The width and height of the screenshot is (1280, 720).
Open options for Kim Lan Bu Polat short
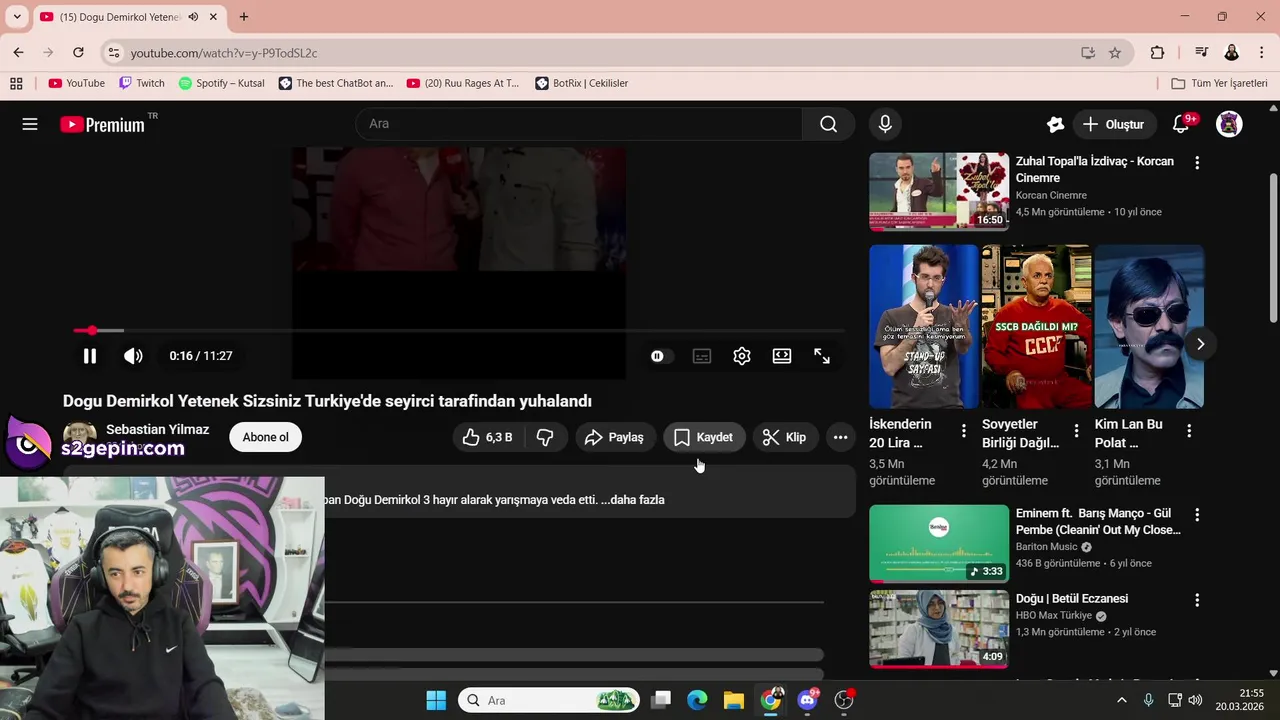pyautogui.click(x=1189, y=431)
